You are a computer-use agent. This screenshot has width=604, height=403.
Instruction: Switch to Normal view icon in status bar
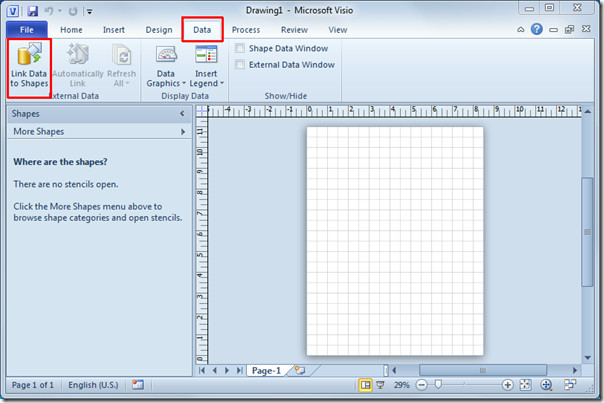[x=366, y=385]
